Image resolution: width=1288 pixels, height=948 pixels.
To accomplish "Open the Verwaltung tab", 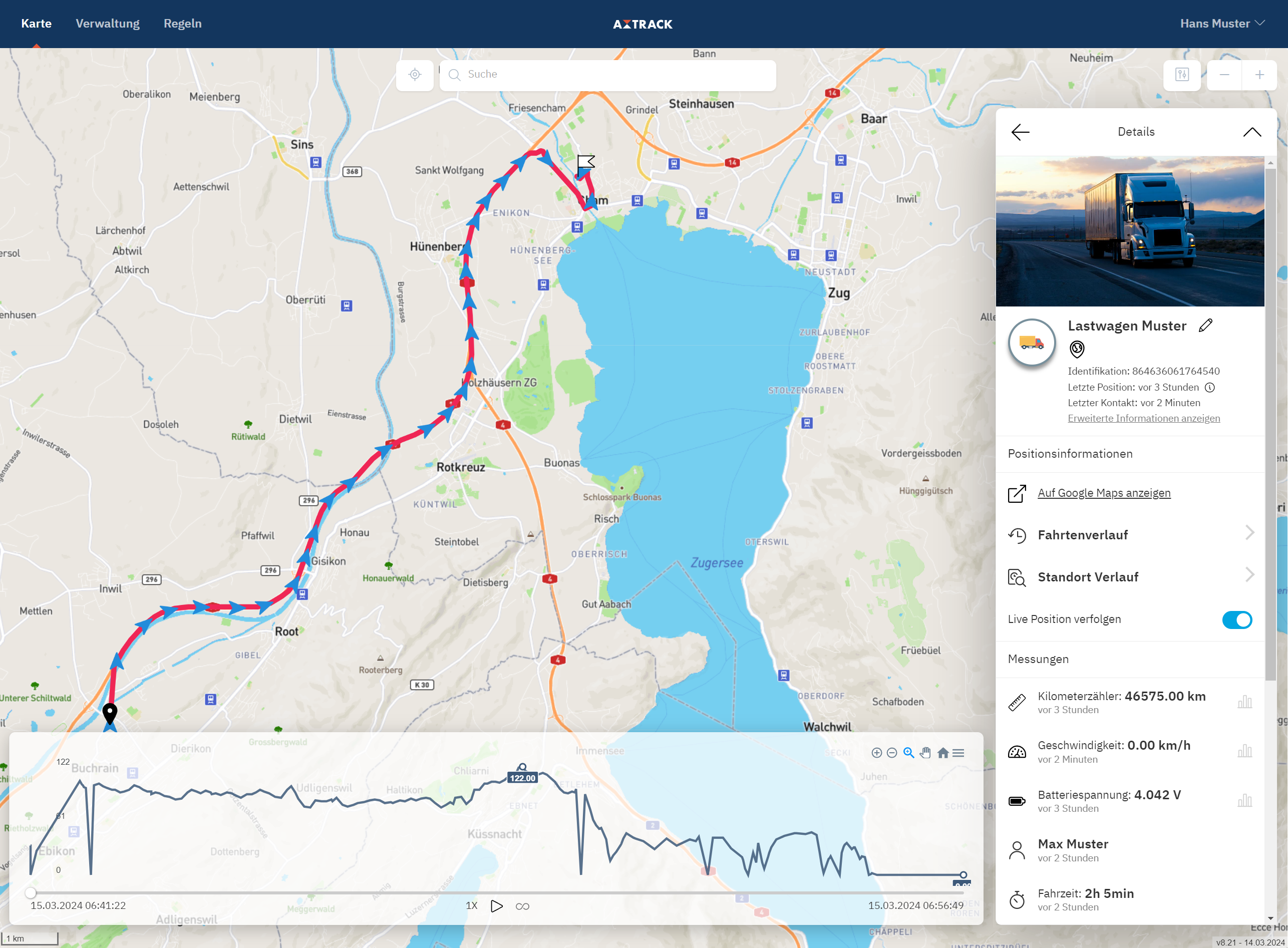I will click(108, 24).
